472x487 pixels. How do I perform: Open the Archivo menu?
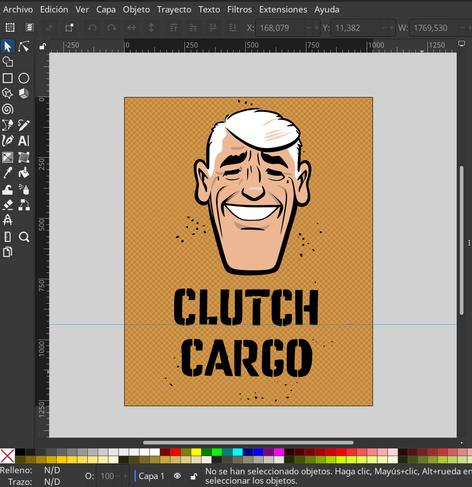pyautogui.click(x=18, y=9)
